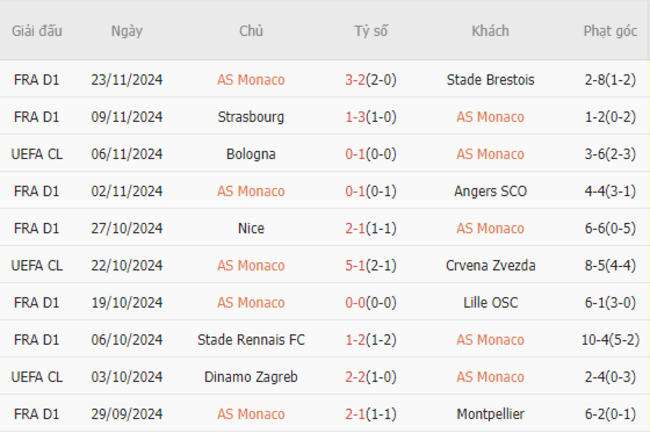This screenshot has width=650, height=433.
Task: Click the UEFA CL label dated 06/11/2024
Action: [x=37, y=154]
